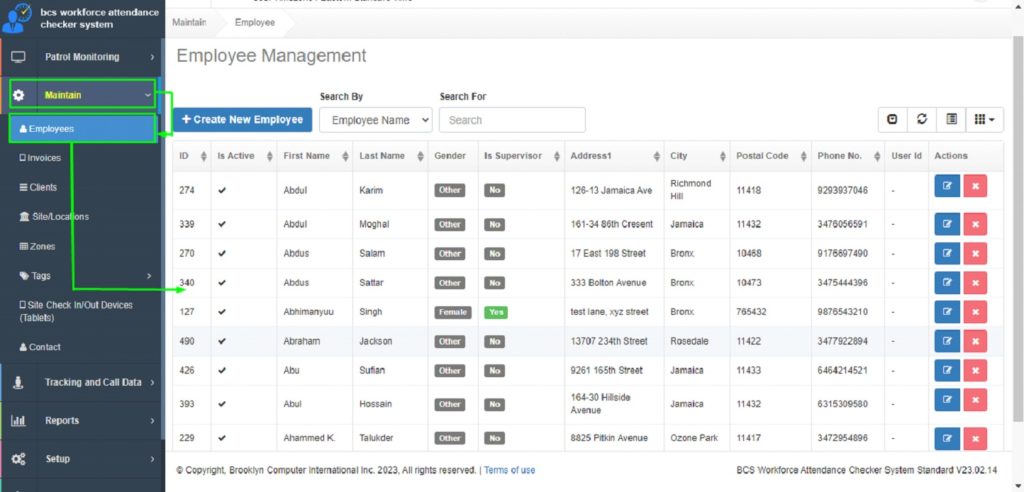1024x492 pixels.
Task: Click the Patrol Monitoring monitor icon
Action: point(18,57)
